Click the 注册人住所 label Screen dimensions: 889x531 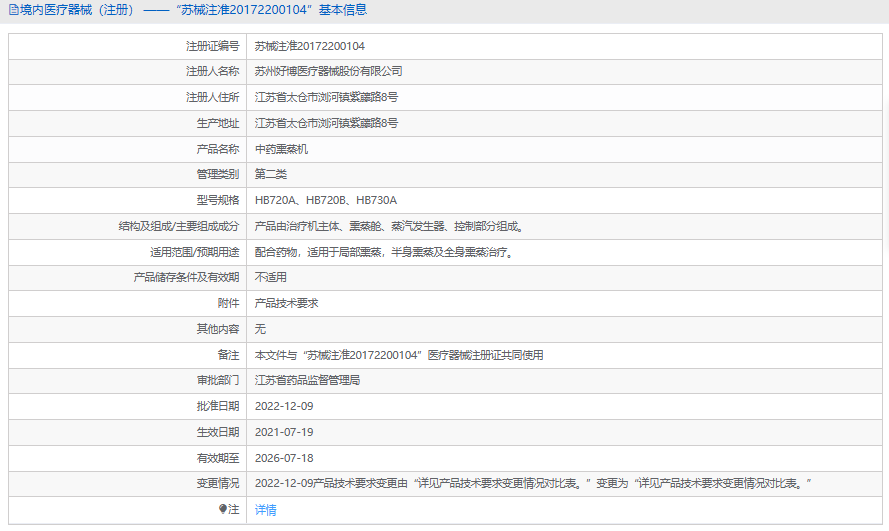click(x=213, y=97)
